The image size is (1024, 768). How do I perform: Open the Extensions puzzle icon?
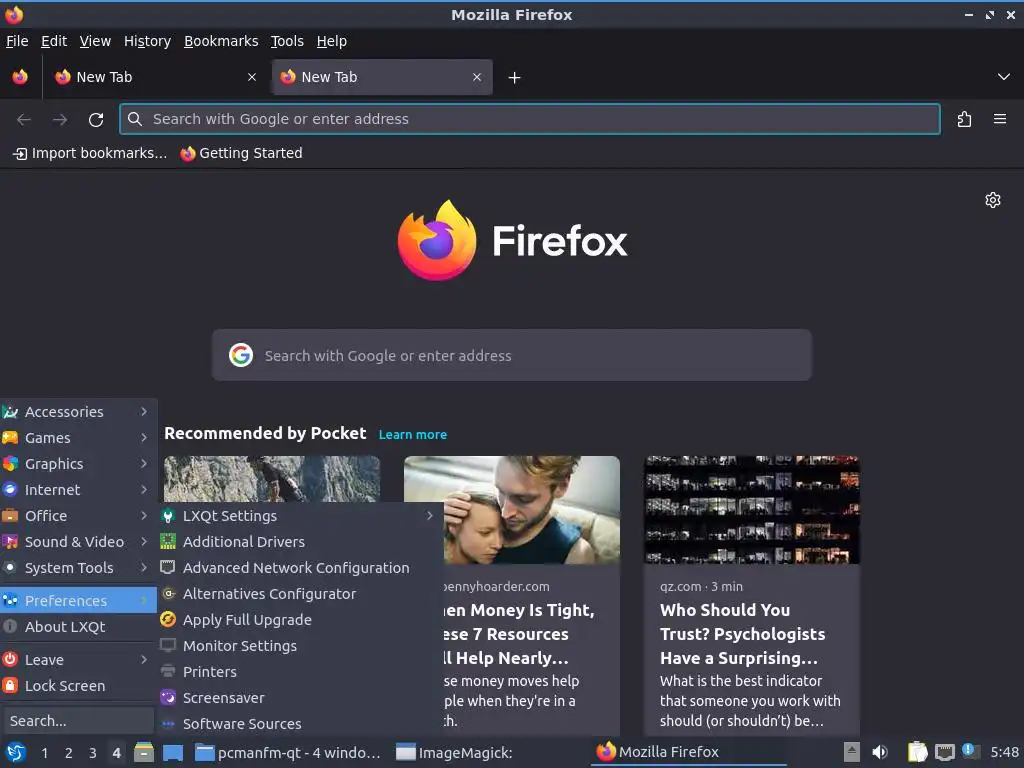point(964,120)
